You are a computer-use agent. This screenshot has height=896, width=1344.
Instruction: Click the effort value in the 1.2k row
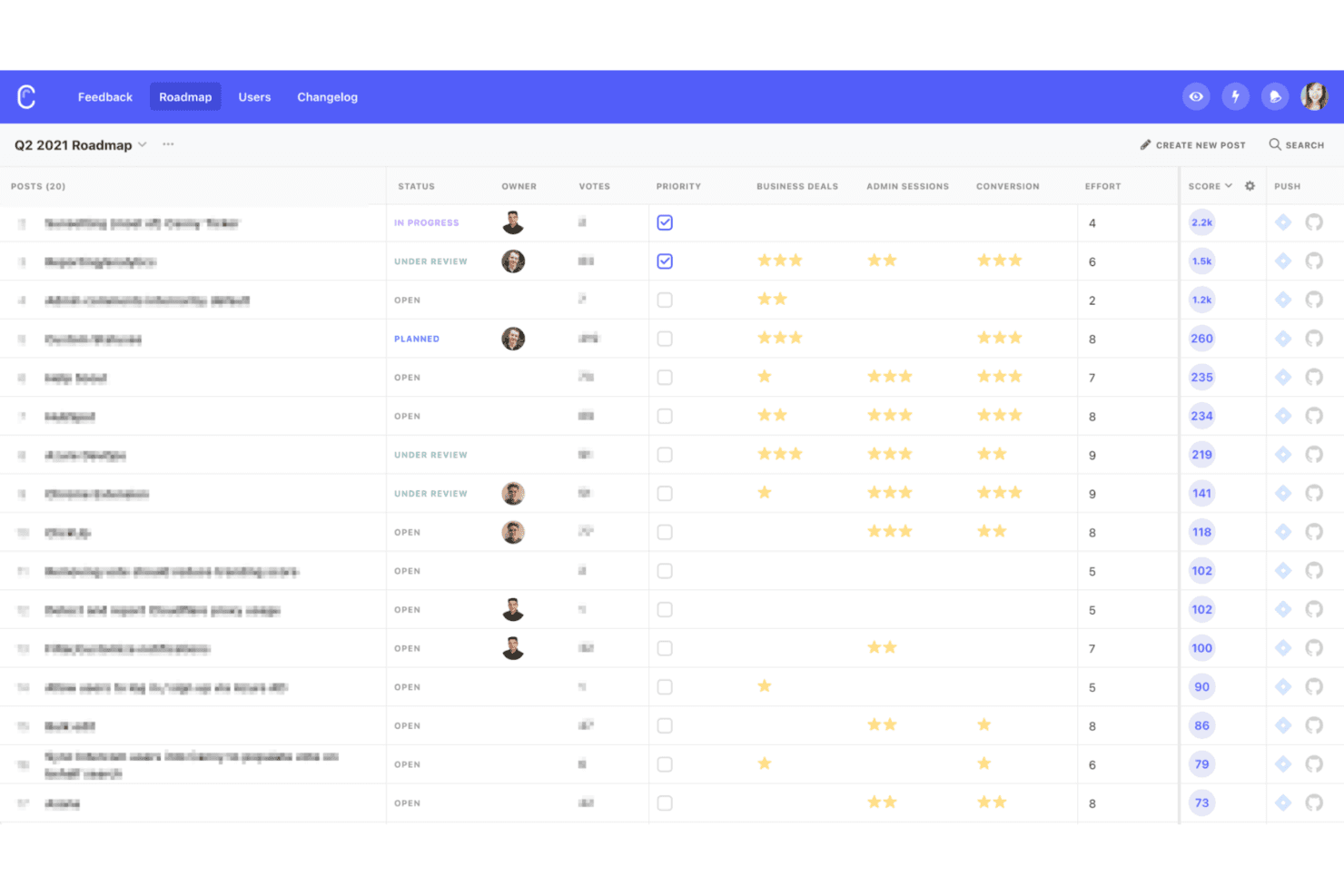[x=1092, y=300]
